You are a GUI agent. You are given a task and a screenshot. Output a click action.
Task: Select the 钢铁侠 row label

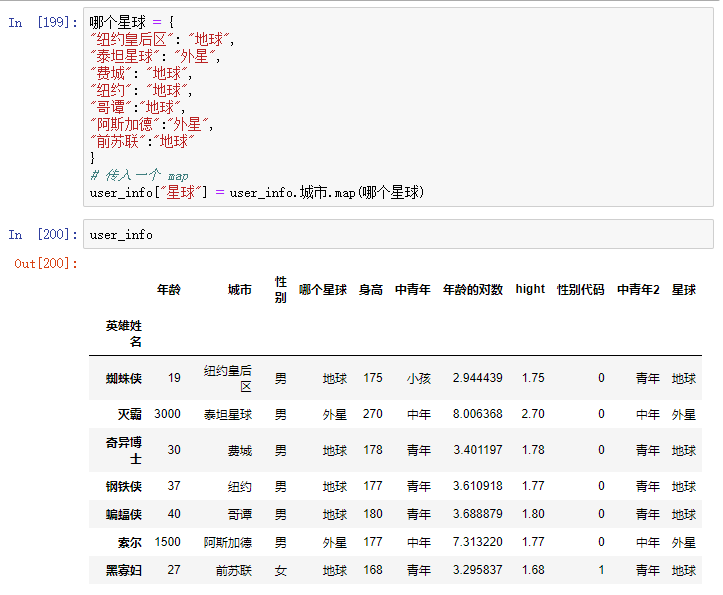coord(124,486)
